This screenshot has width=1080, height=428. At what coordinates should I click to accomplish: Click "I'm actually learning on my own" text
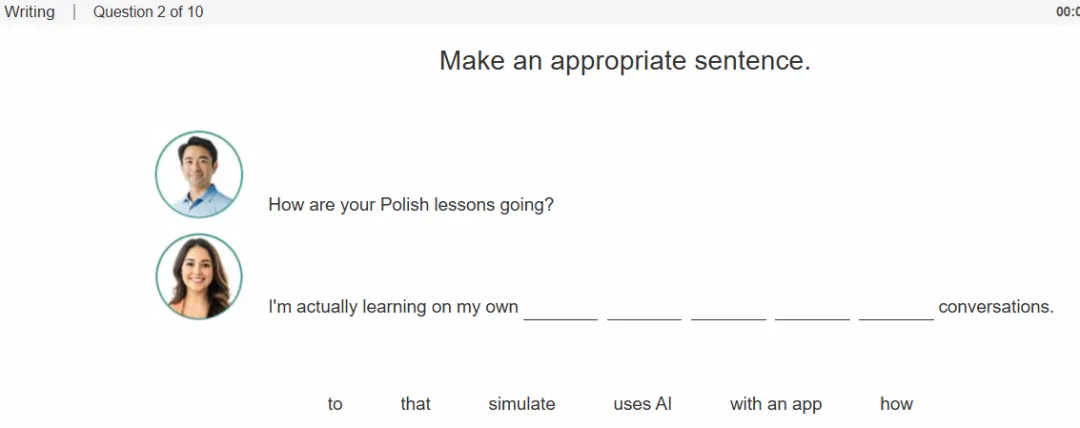pyautogui.click(x=393, y=307)
